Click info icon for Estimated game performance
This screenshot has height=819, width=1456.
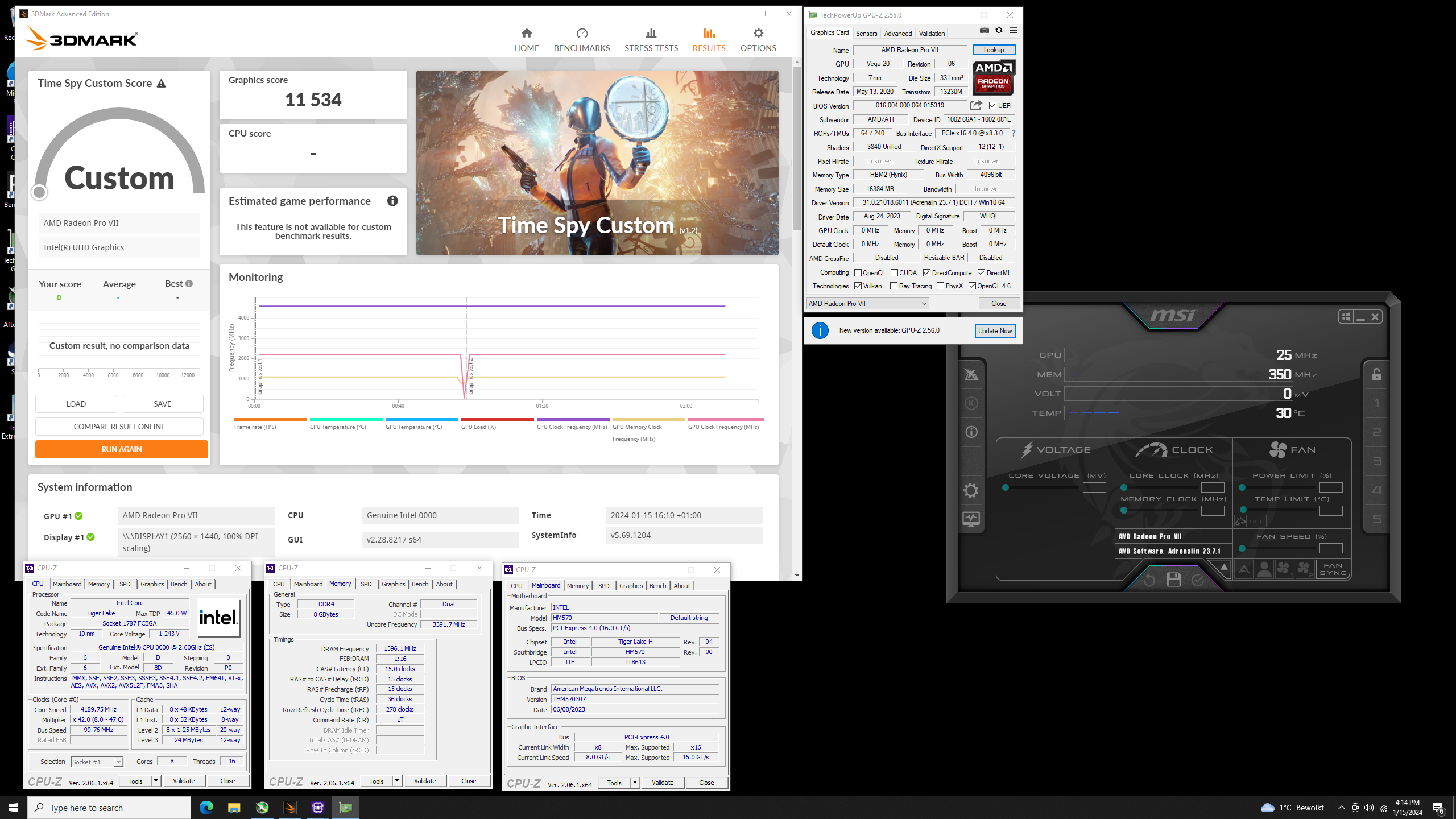[x=392, y=201]
